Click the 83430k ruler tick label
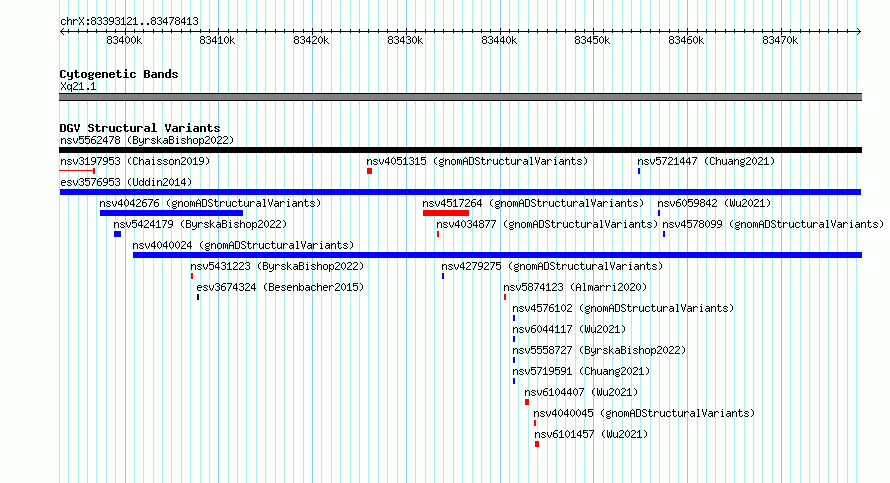 coord(405,40)
